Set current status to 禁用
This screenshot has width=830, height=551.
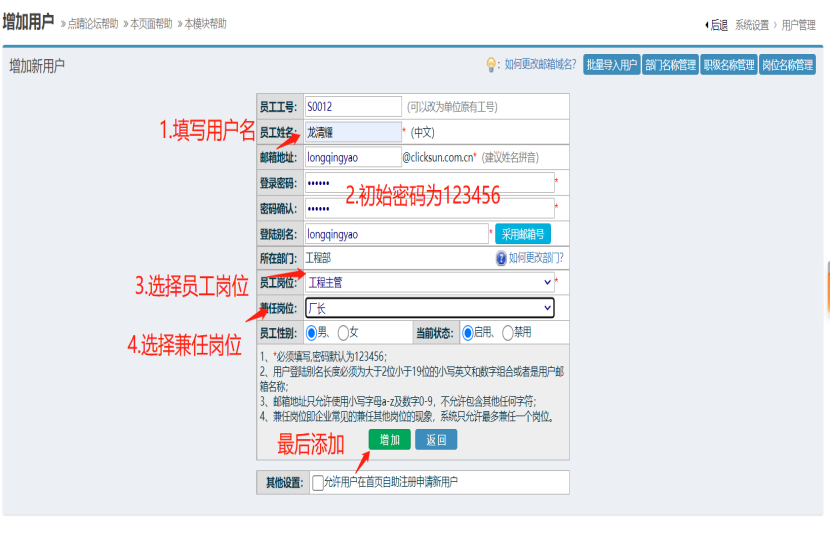pyautogui.click(x=508, y=333)
